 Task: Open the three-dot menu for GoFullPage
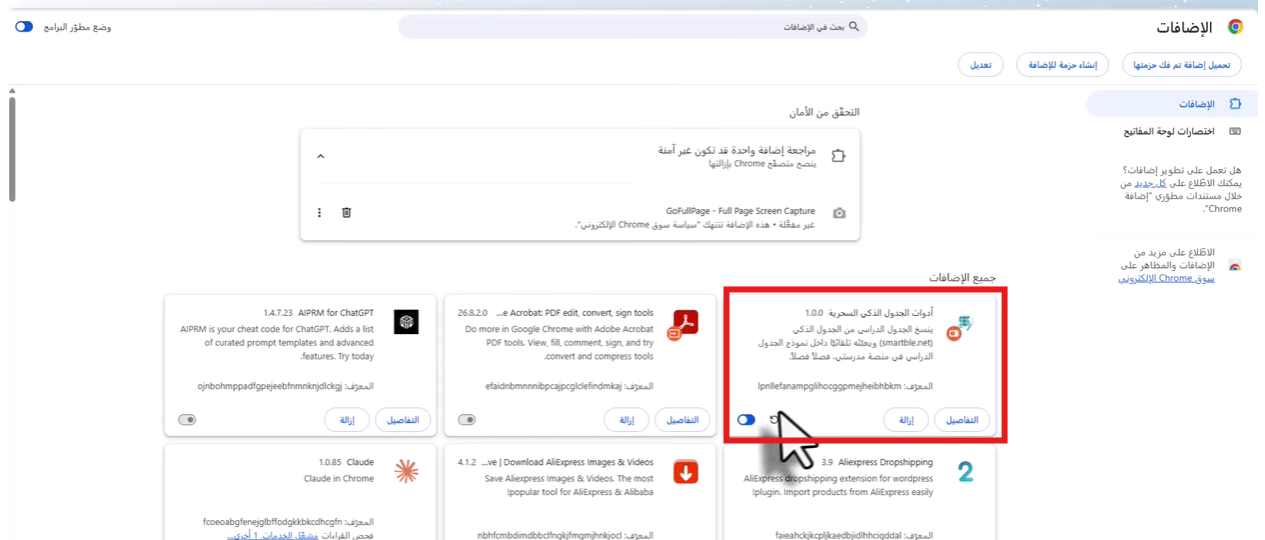[320, 212]
